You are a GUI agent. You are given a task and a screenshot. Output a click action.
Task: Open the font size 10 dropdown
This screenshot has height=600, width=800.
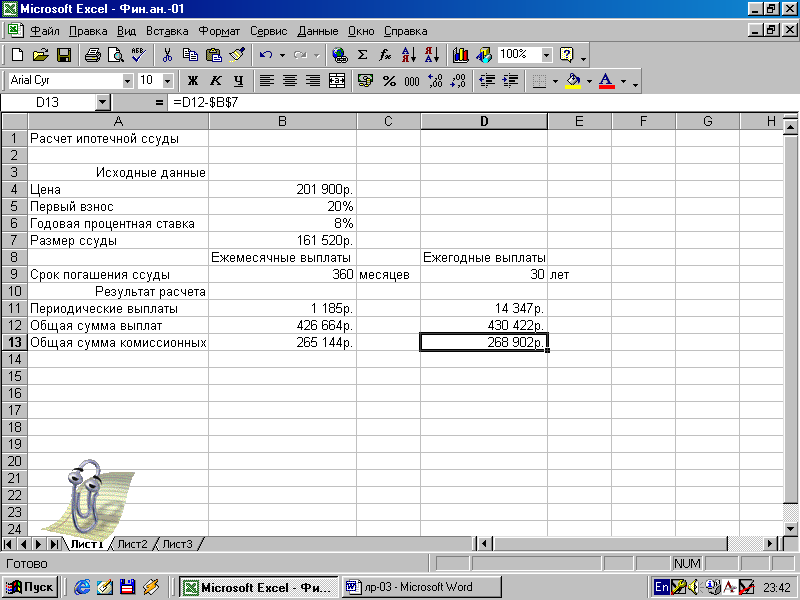coord(167,81)
